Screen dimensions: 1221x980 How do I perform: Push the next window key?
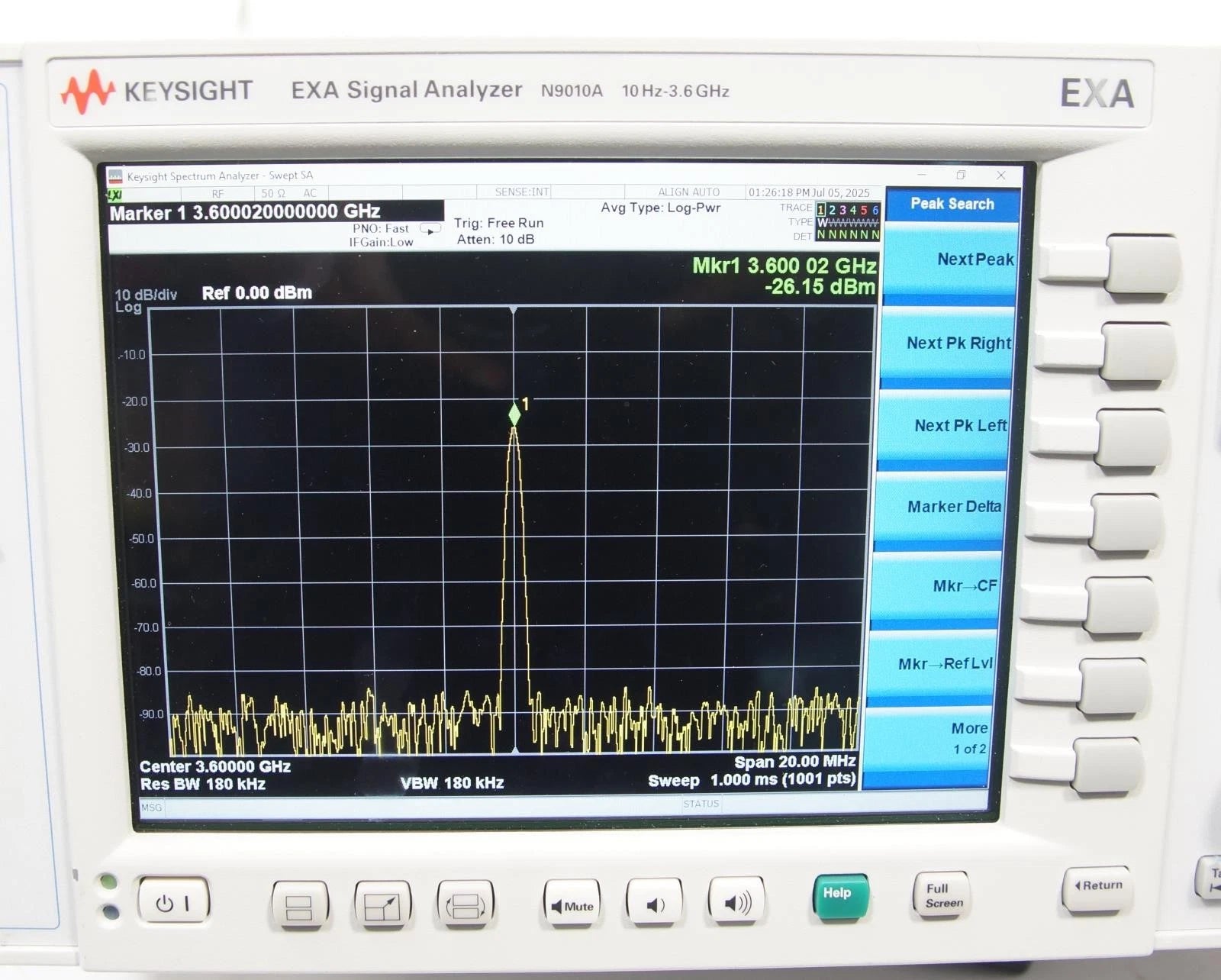(x=466, y=905)
